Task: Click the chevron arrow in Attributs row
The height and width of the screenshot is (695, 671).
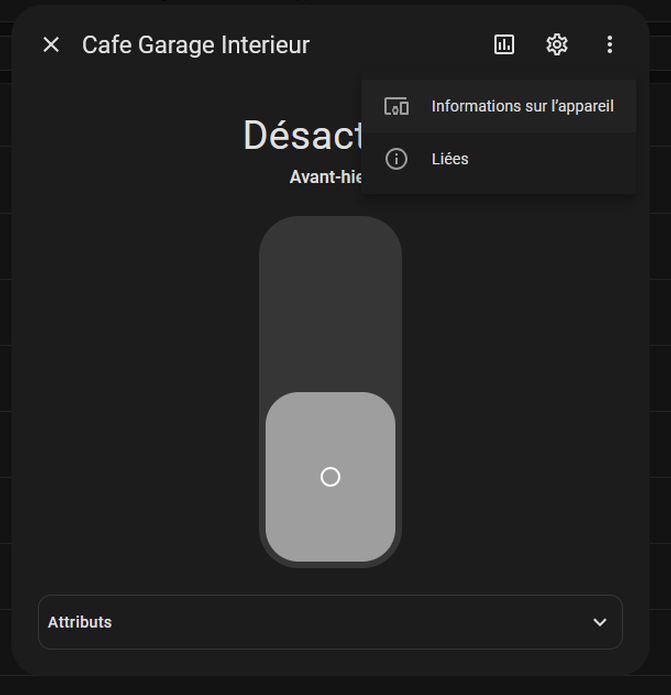Action: pos(600,622)
